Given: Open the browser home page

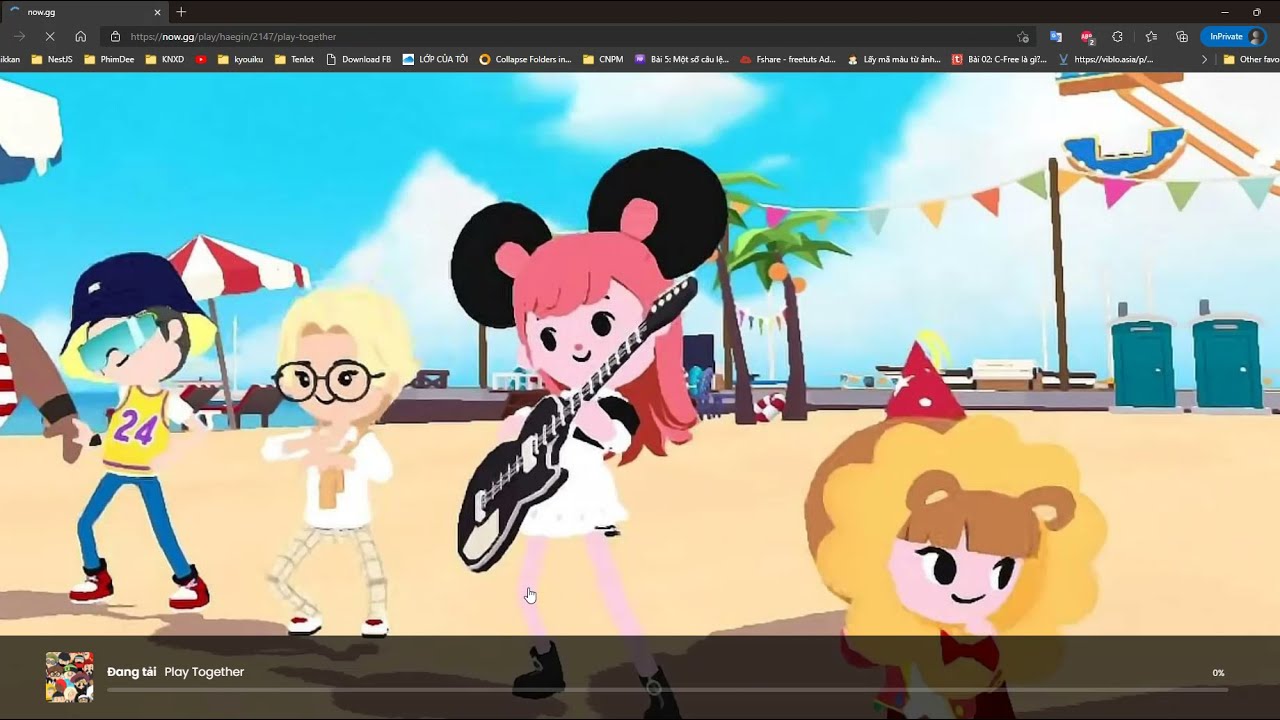Looking at the screenshot, I should 80,36.
